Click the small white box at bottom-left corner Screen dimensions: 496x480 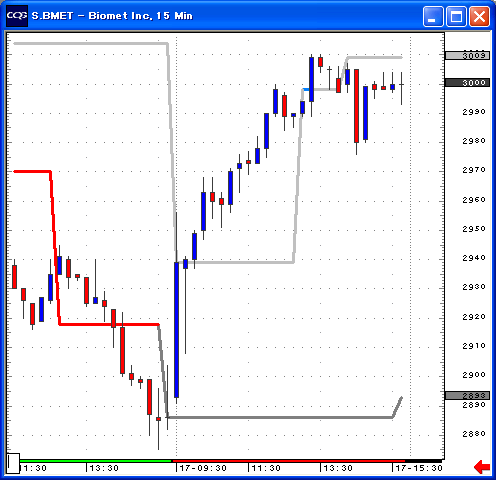click(x=13, y=463)
